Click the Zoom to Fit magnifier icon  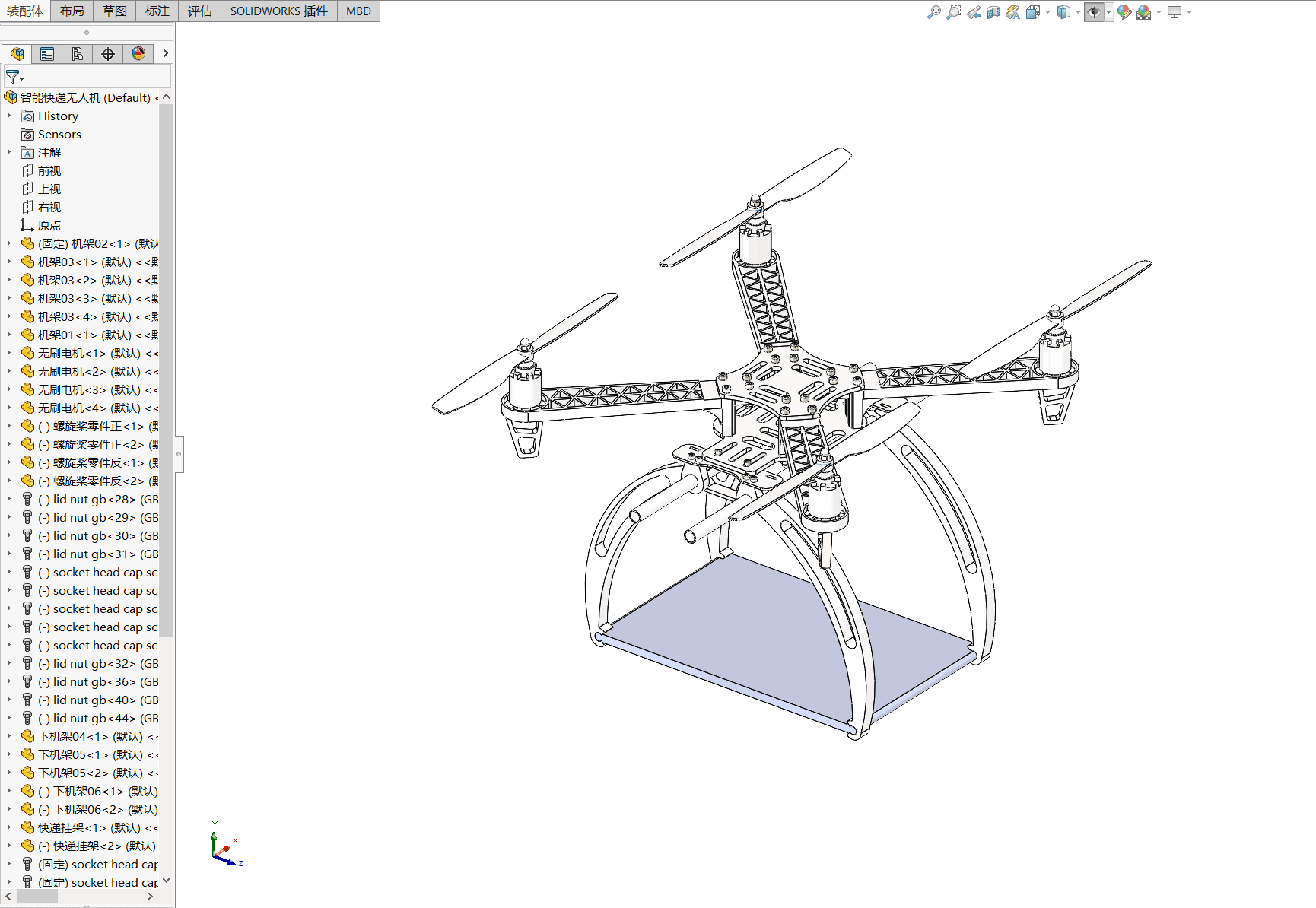[x=933, y=12]
